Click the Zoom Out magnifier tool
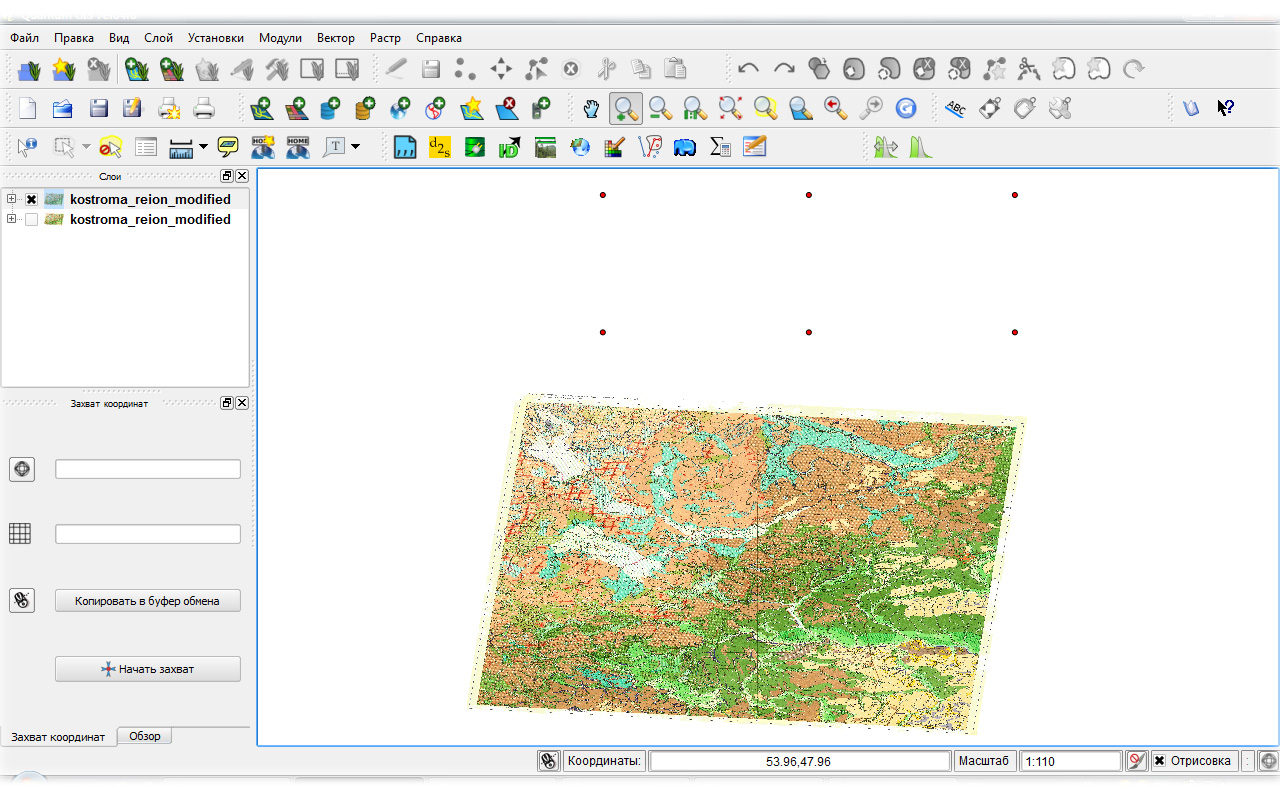The height and width of the screenshot is (800, 1280). click(x=660, y=108)
